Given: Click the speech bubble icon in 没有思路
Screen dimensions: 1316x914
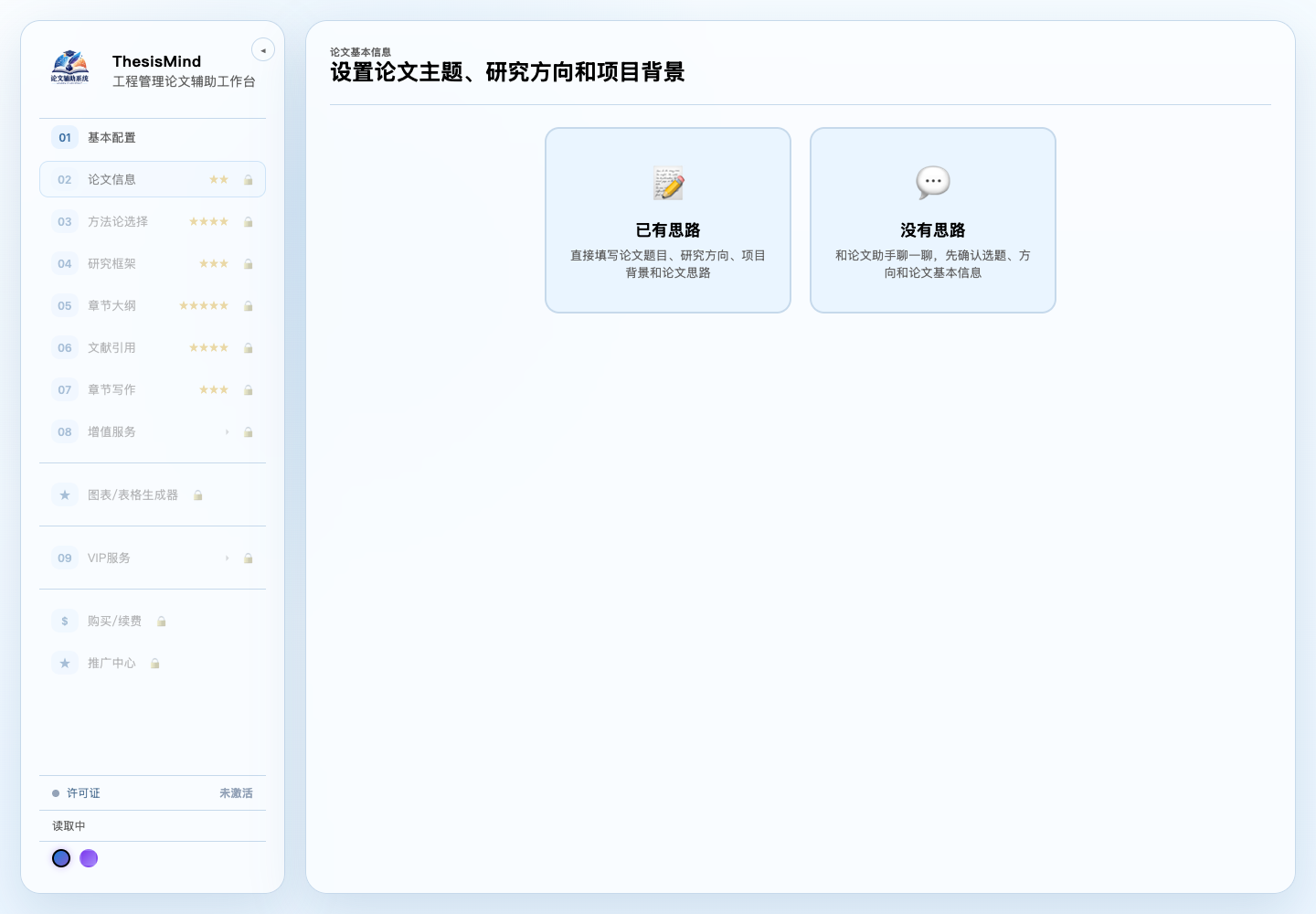Looking at the screenshot, I should tap(933, 183).
